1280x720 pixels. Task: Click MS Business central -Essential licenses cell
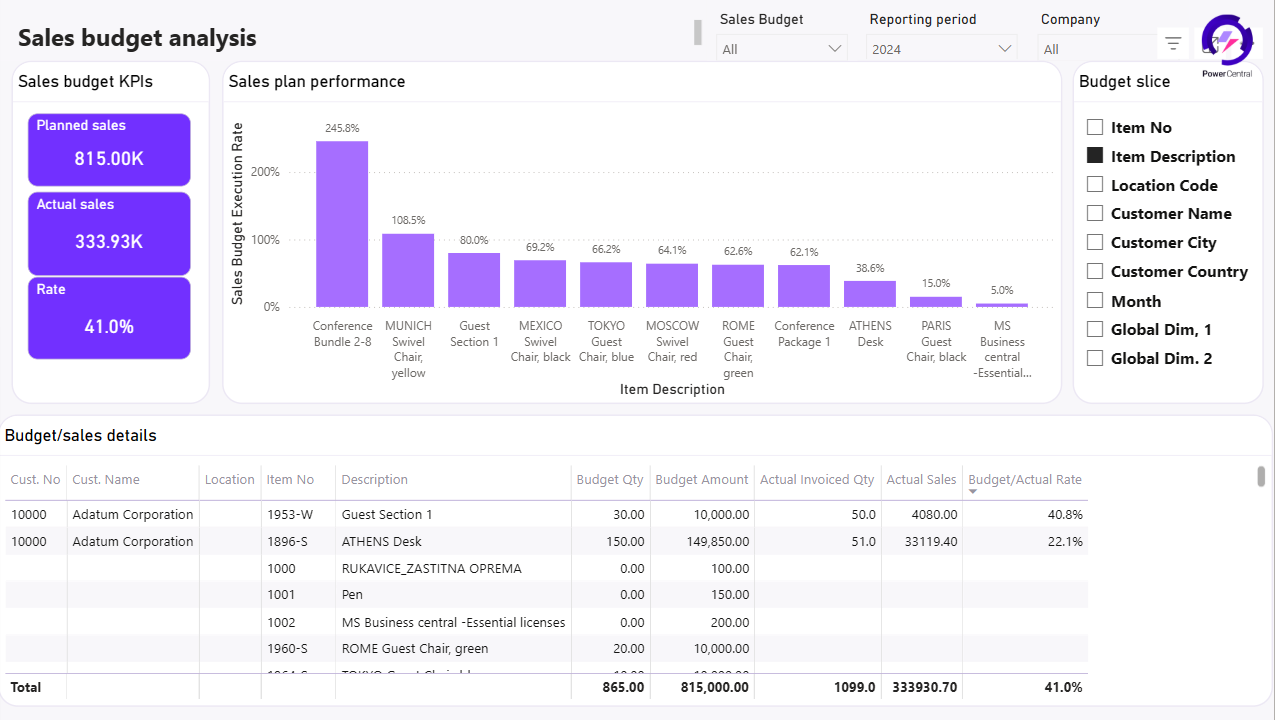tap(454, 622)
